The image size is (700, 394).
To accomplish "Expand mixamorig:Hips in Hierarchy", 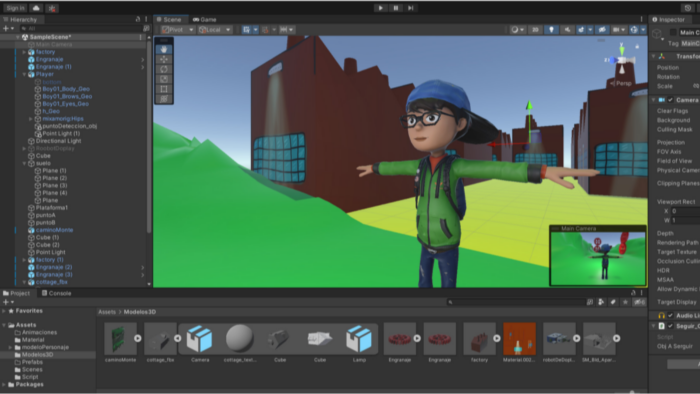I will (30, 119).
